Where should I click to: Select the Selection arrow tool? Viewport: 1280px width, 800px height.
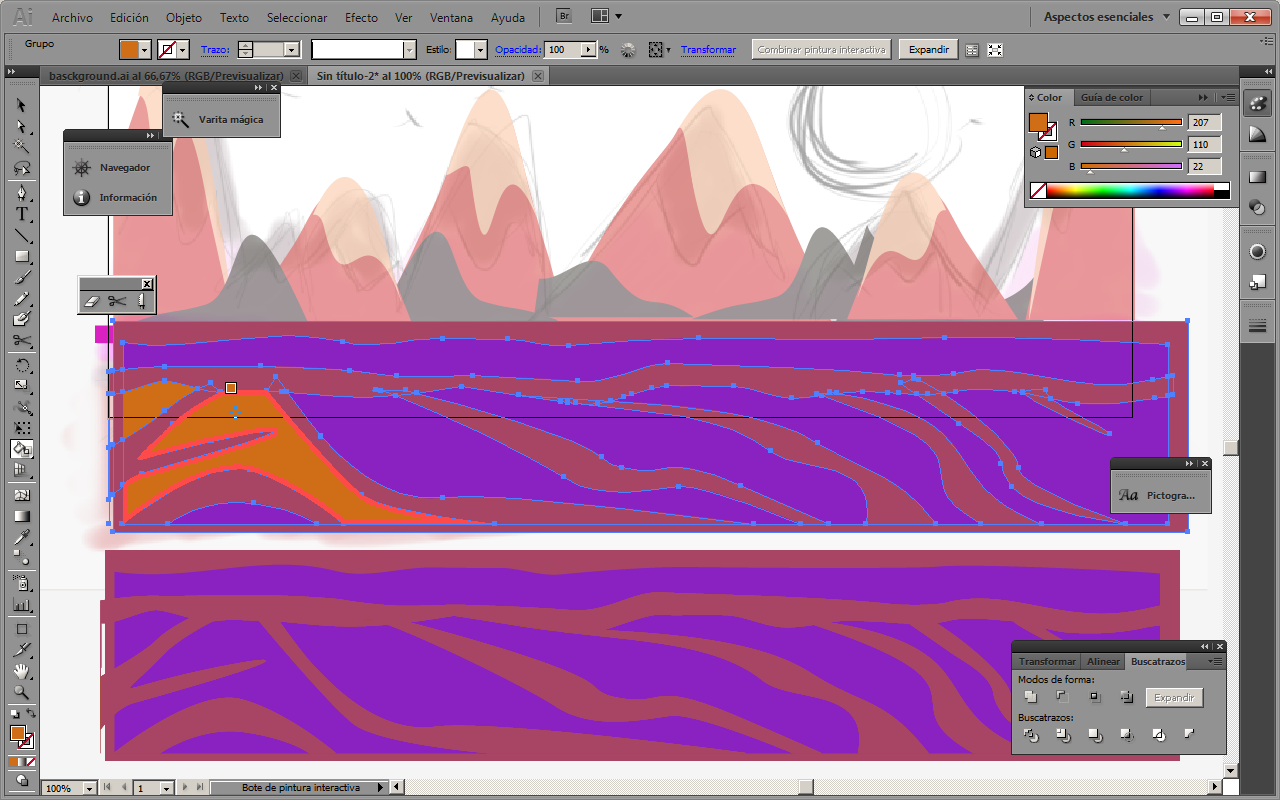click(x=21, y=105)
